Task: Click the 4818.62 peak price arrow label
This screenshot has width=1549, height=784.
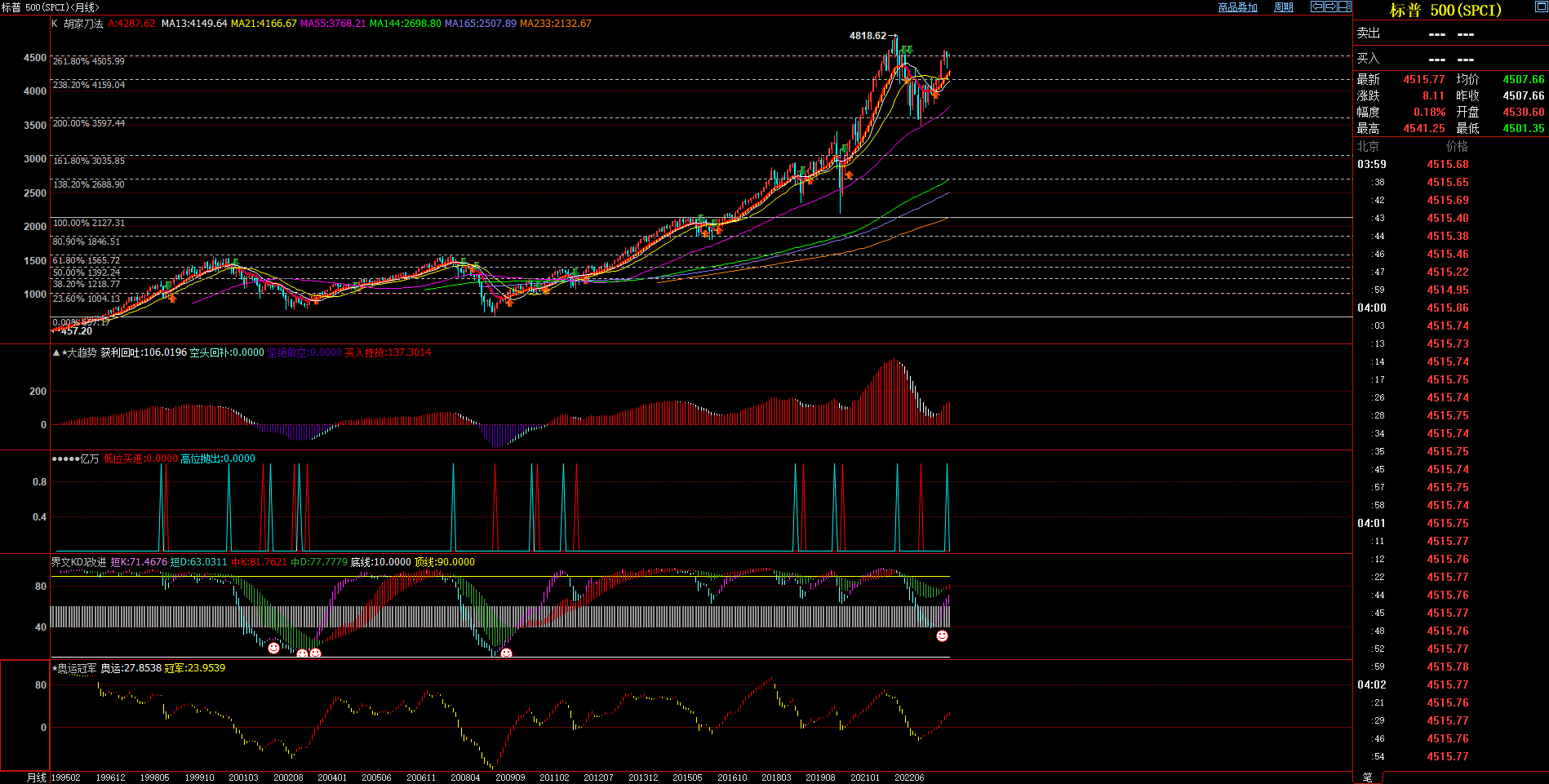Action: click(872, 36)
